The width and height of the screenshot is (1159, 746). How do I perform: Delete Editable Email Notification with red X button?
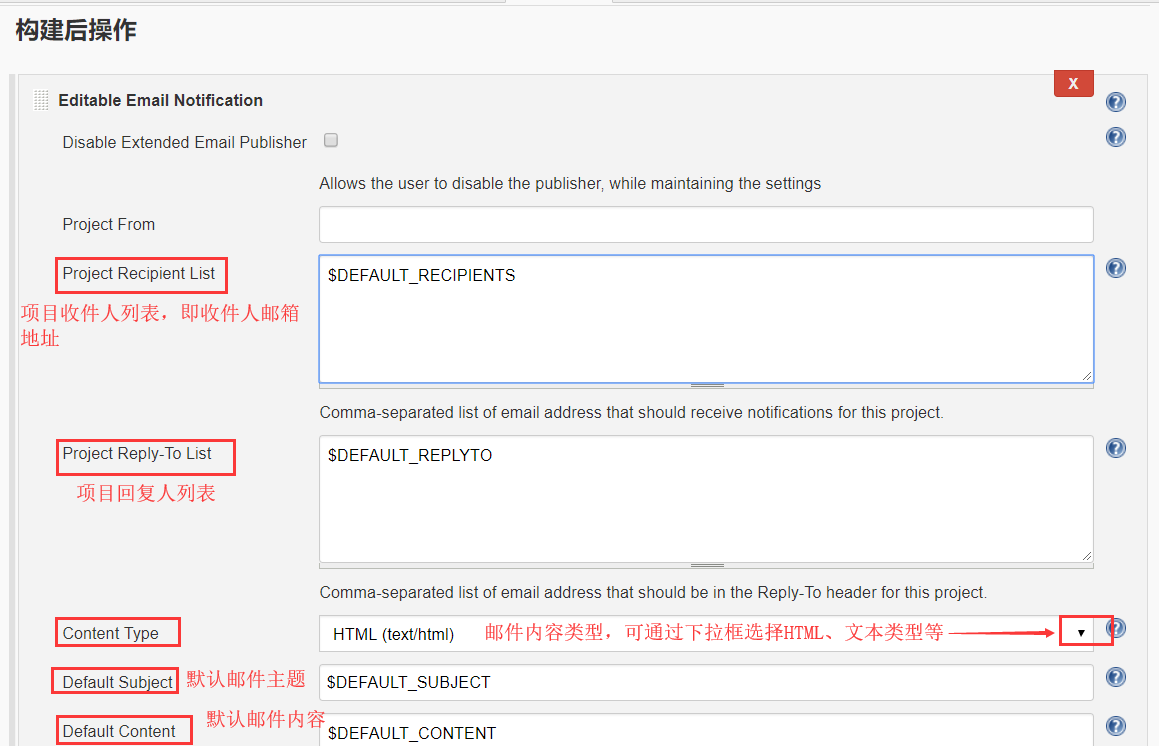(x=1073, y=84)
